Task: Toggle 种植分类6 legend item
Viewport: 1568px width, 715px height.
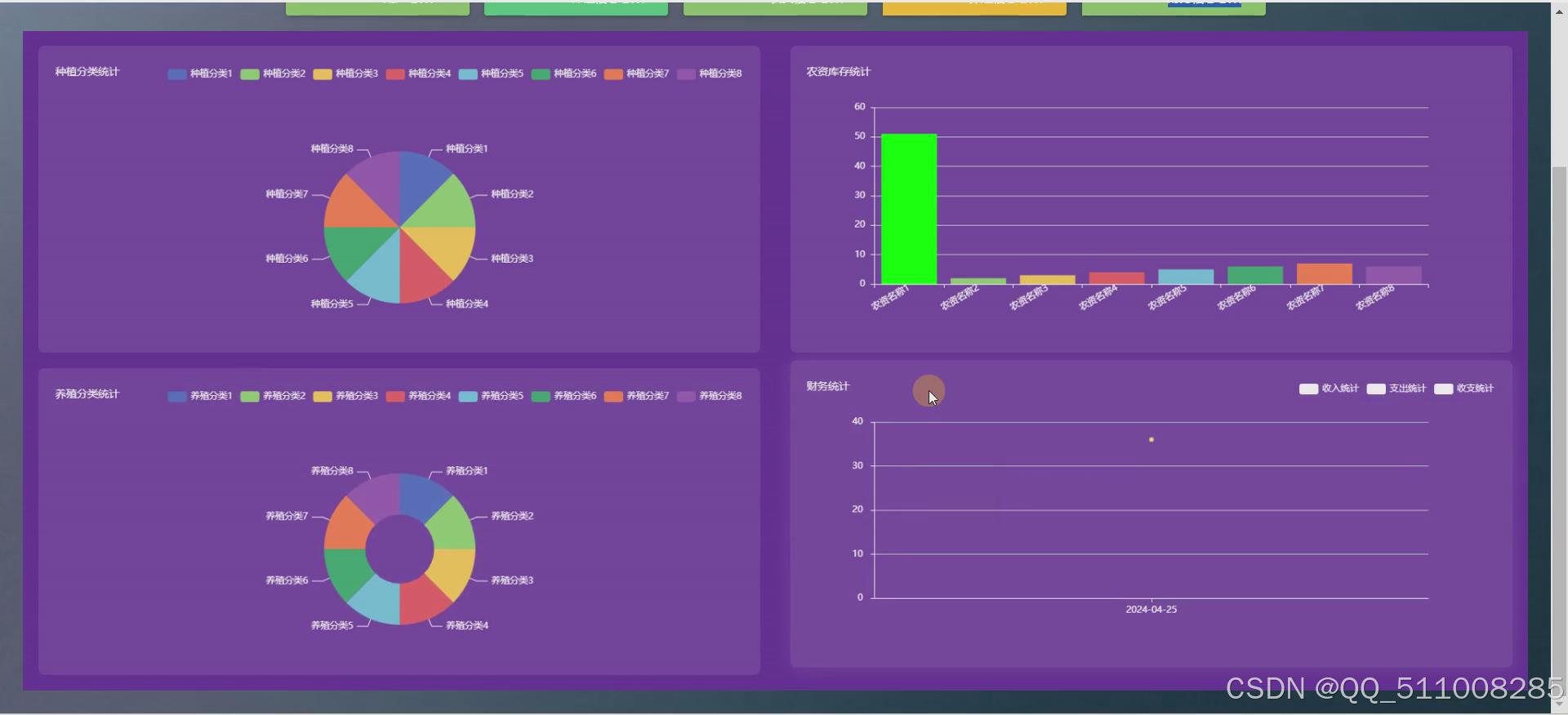Action: tap(563, 73)
